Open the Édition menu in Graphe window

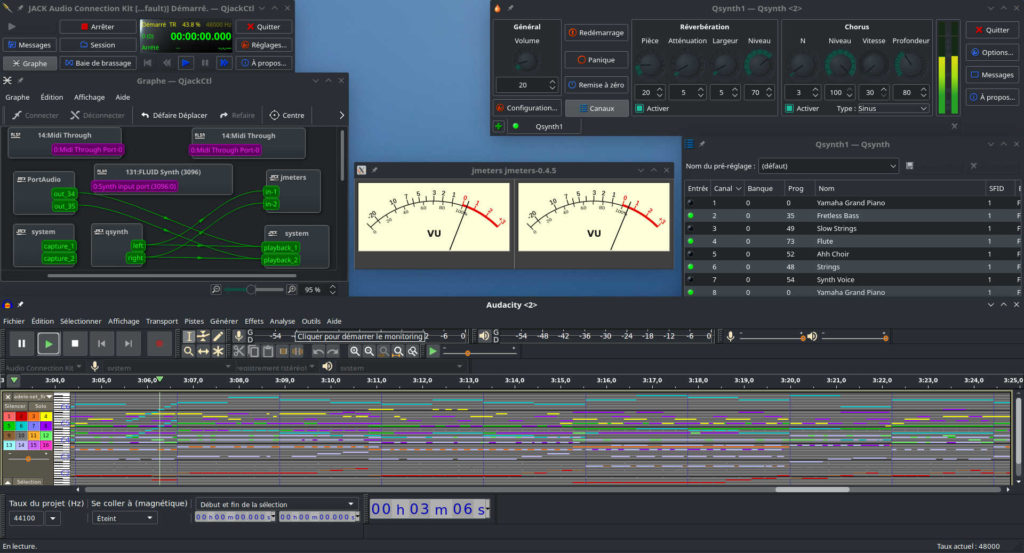coord(52,97)
